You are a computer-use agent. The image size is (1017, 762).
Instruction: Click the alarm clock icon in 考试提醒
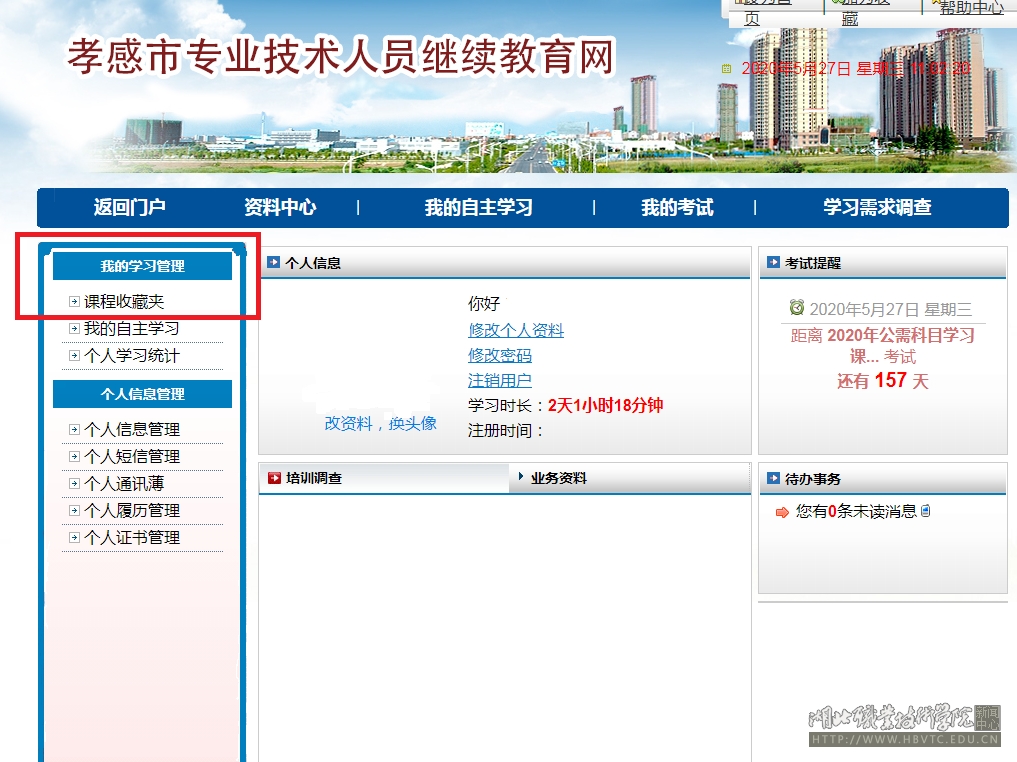click(x=797, y=308)
